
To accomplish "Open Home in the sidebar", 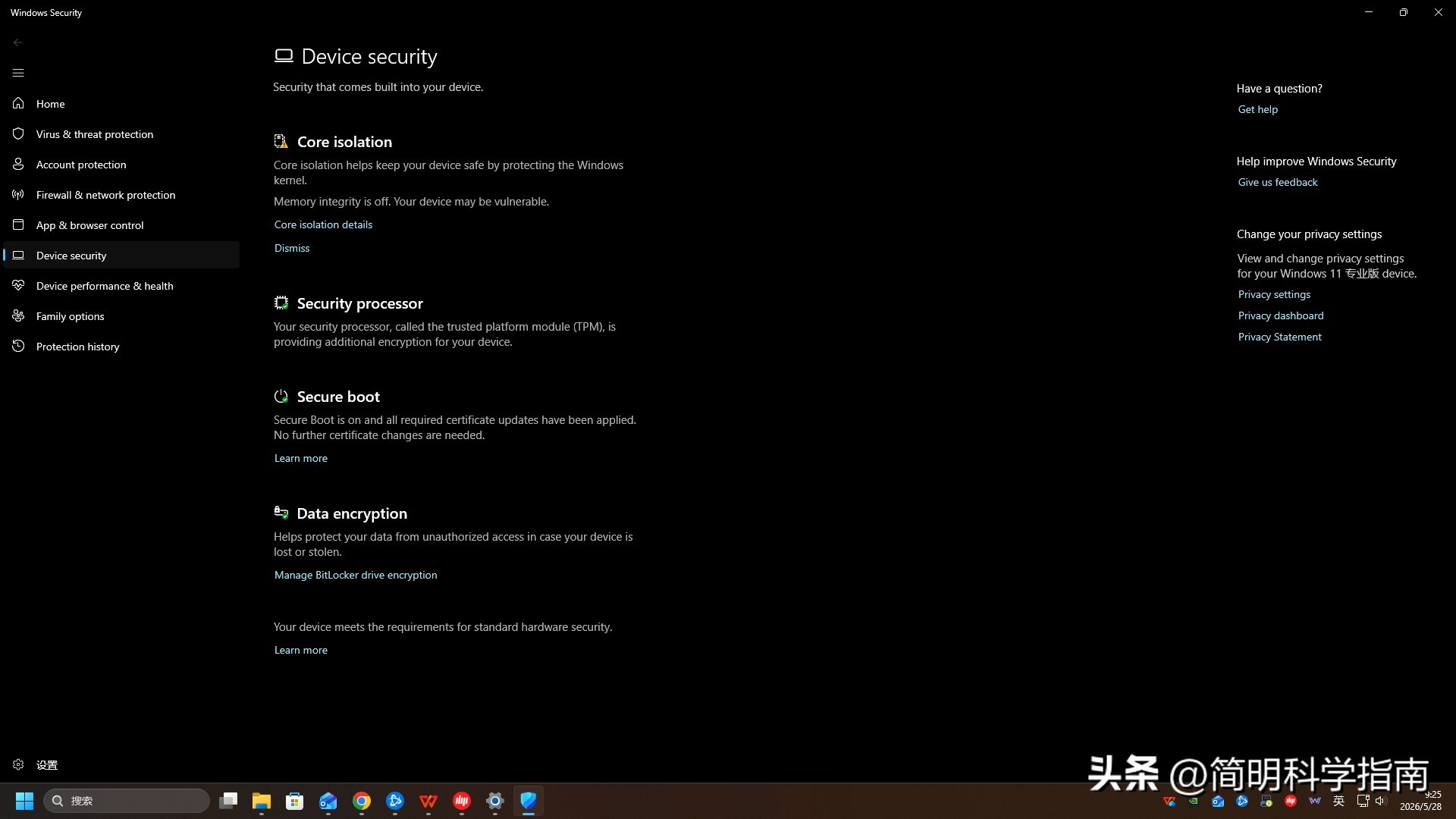I will click(121, 104).
